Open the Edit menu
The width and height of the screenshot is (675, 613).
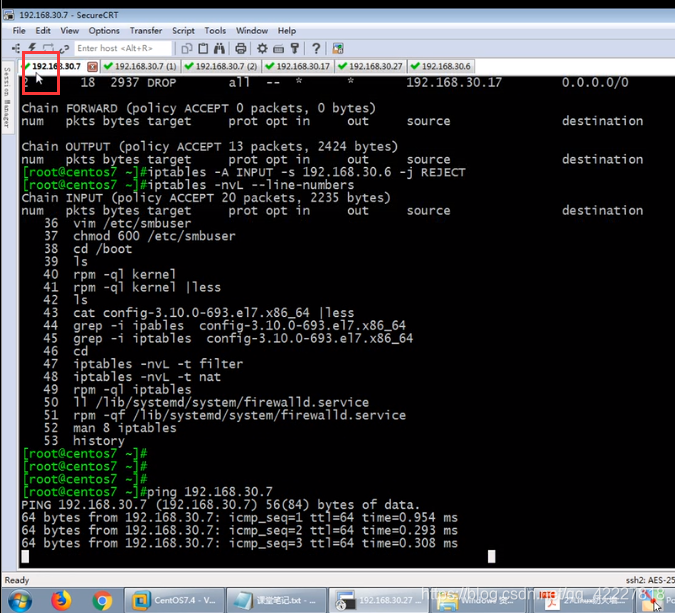tap(43, 31)
